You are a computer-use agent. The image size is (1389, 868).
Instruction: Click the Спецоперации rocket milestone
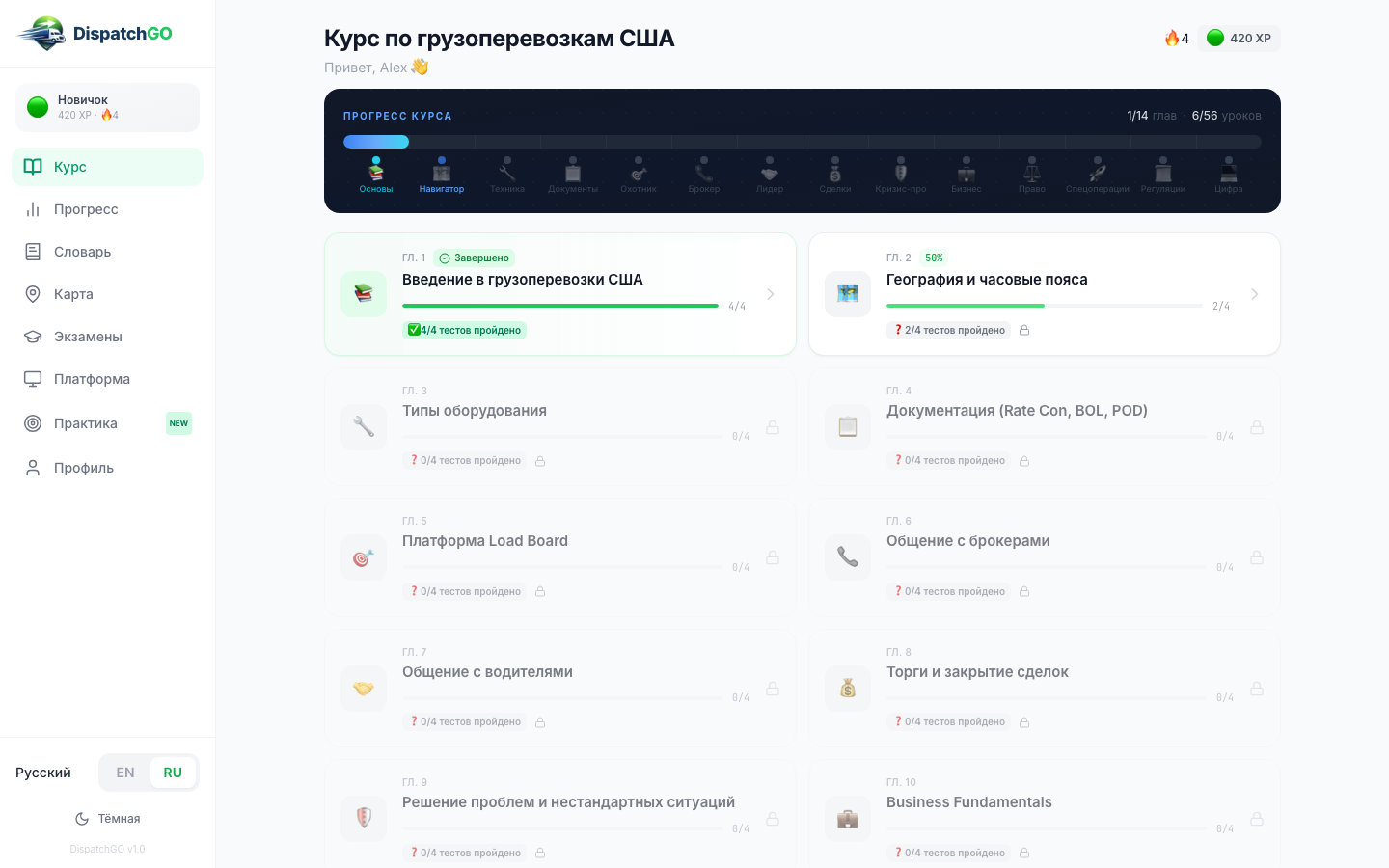click(x=1098, y=176)
